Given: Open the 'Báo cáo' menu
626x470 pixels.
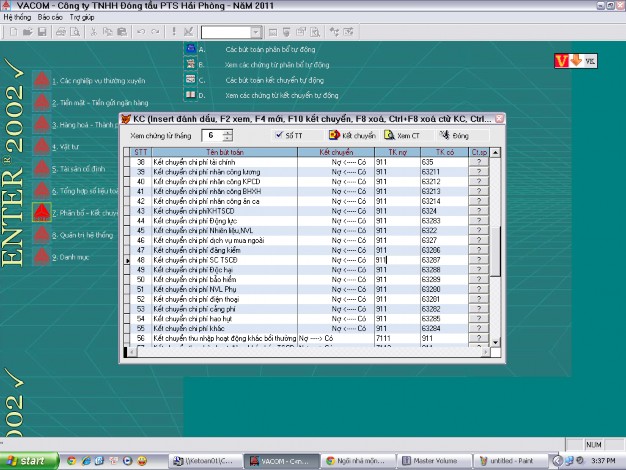Looking at the screenshot, I should (x=50, y=18).
